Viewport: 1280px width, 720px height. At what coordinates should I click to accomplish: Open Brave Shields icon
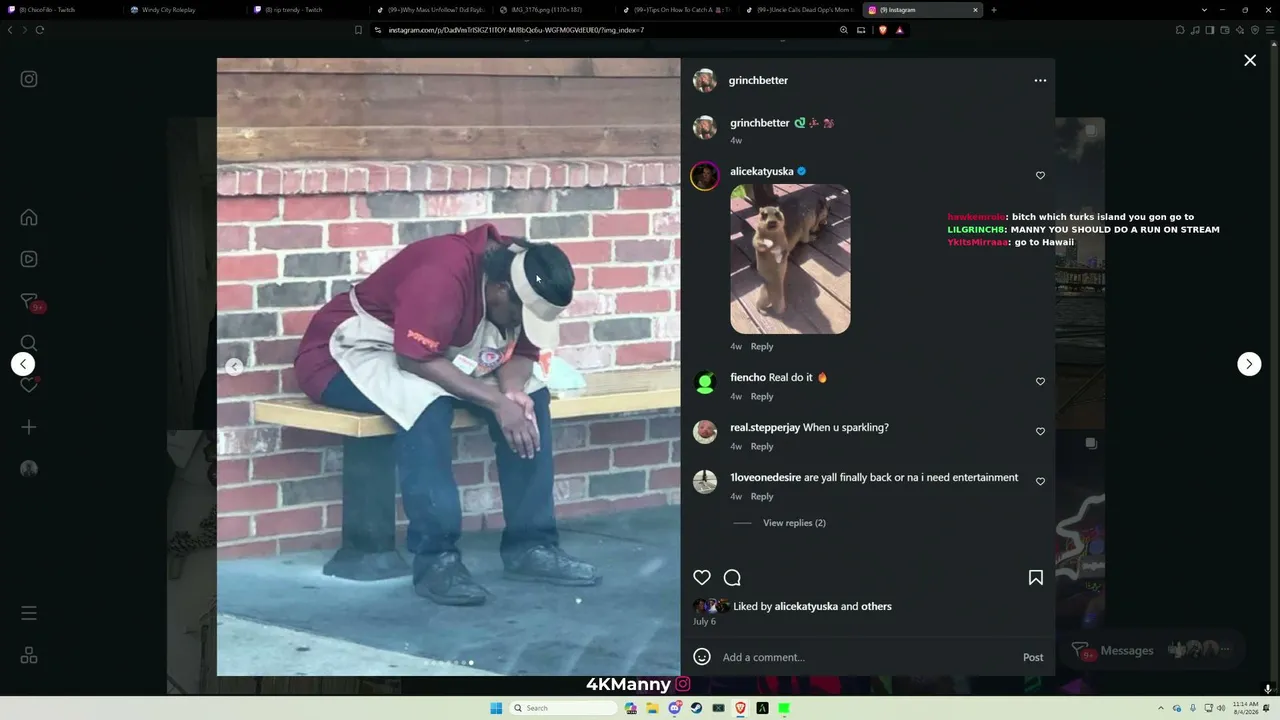pos(882,30)
